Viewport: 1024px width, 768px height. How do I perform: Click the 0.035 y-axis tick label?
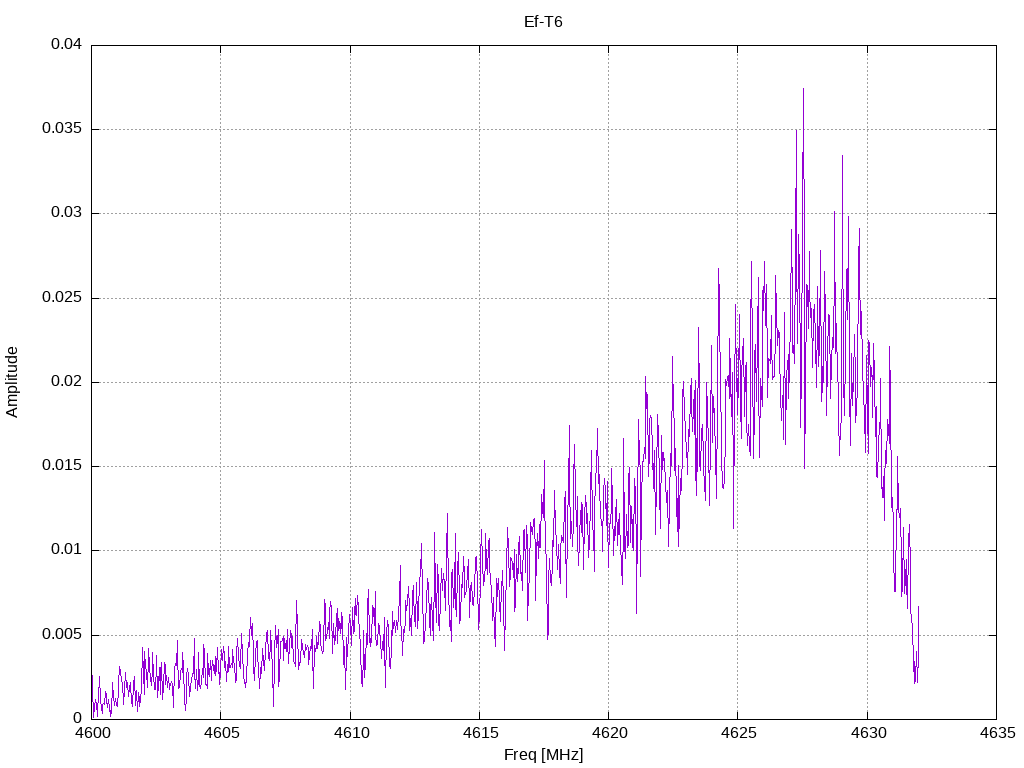tap(62, 129)
